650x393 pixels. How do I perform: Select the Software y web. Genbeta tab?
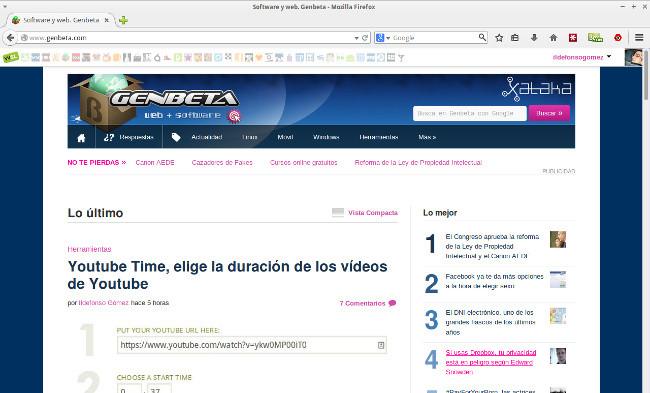(x=61, y=20)
